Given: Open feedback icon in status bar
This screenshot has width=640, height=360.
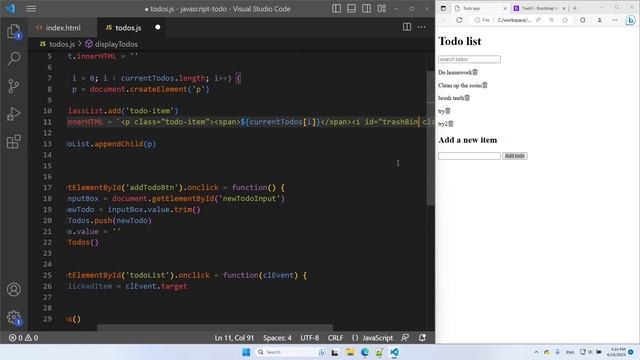Looking at the screenshot, I should (x=405, y=338).
